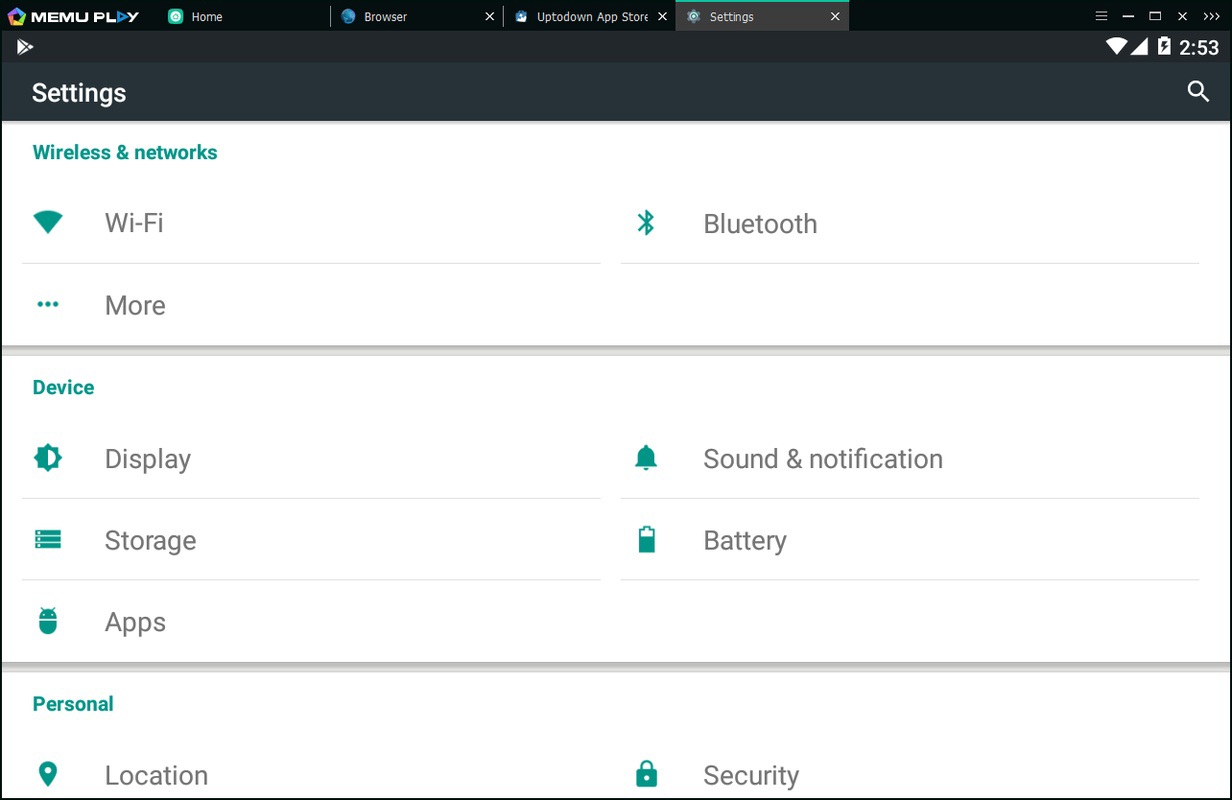Open Battery settings

point(910,540)
